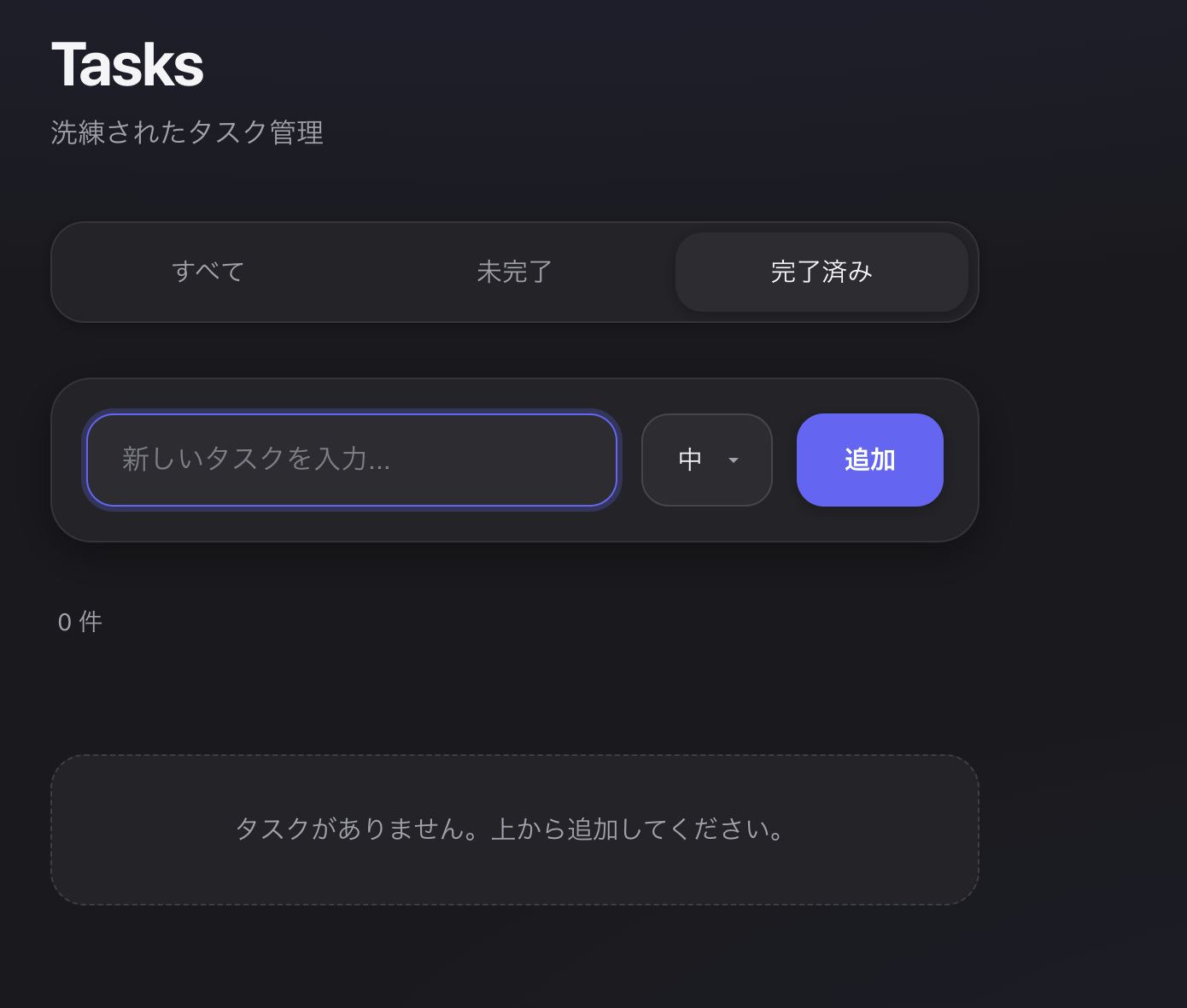
Task: Switch to the すべて filter tab
Action: (208, 272)
